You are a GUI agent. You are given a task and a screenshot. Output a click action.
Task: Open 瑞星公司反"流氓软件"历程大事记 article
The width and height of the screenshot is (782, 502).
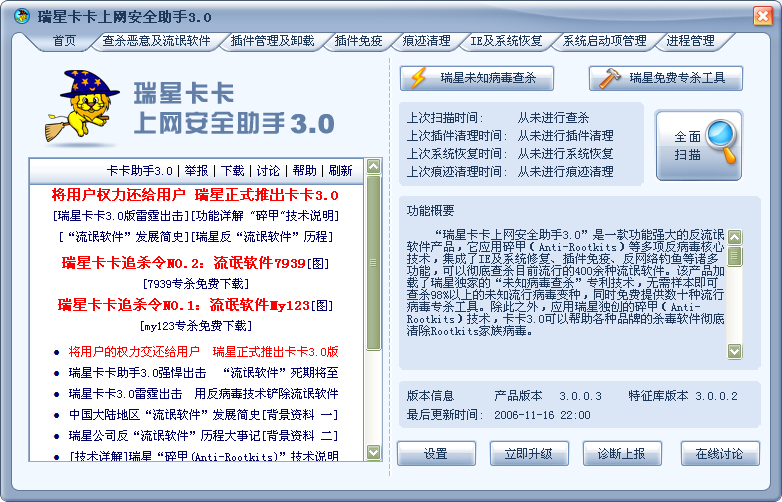pos(203,436)
